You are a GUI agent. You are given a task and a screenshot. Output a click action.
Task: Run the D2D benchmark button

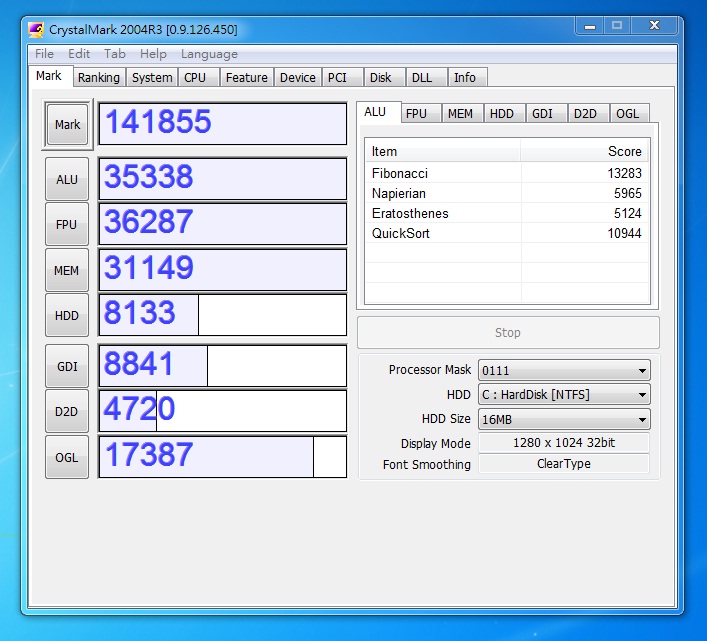(67, 412)
